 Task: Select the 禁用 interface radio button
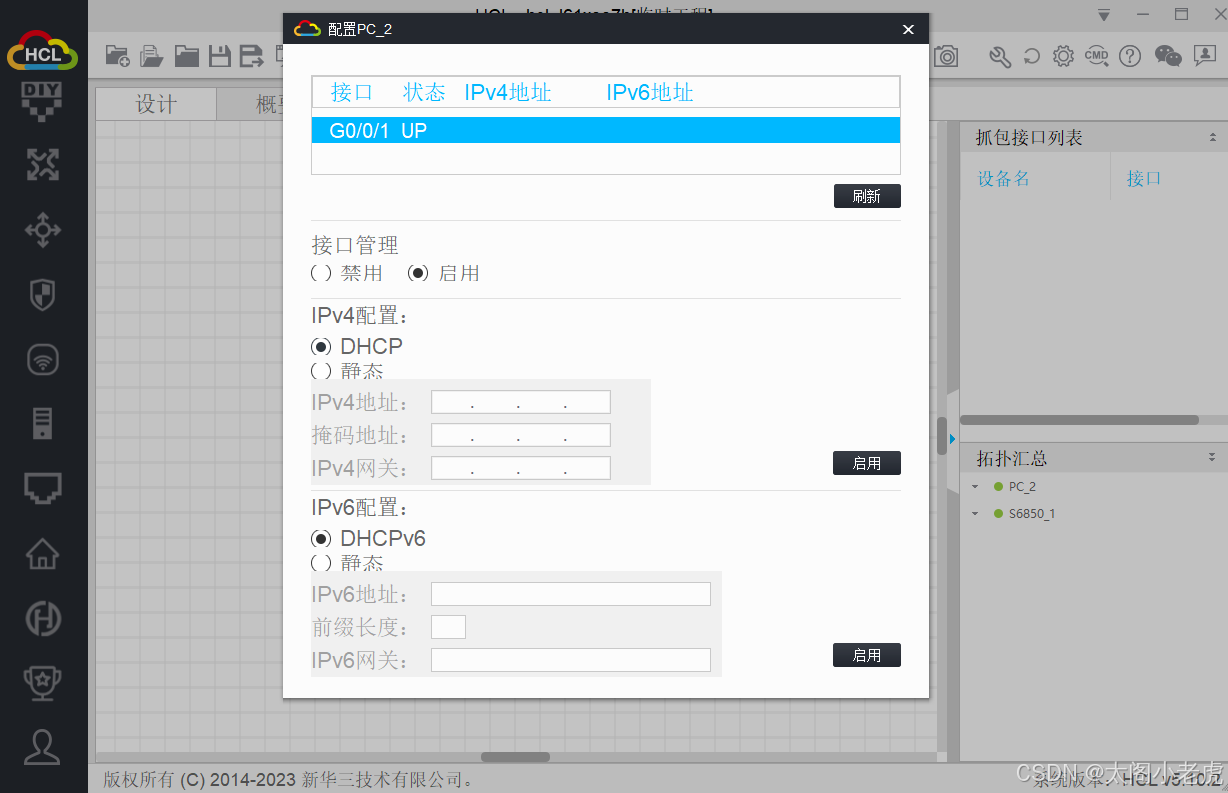pos(321,273)
